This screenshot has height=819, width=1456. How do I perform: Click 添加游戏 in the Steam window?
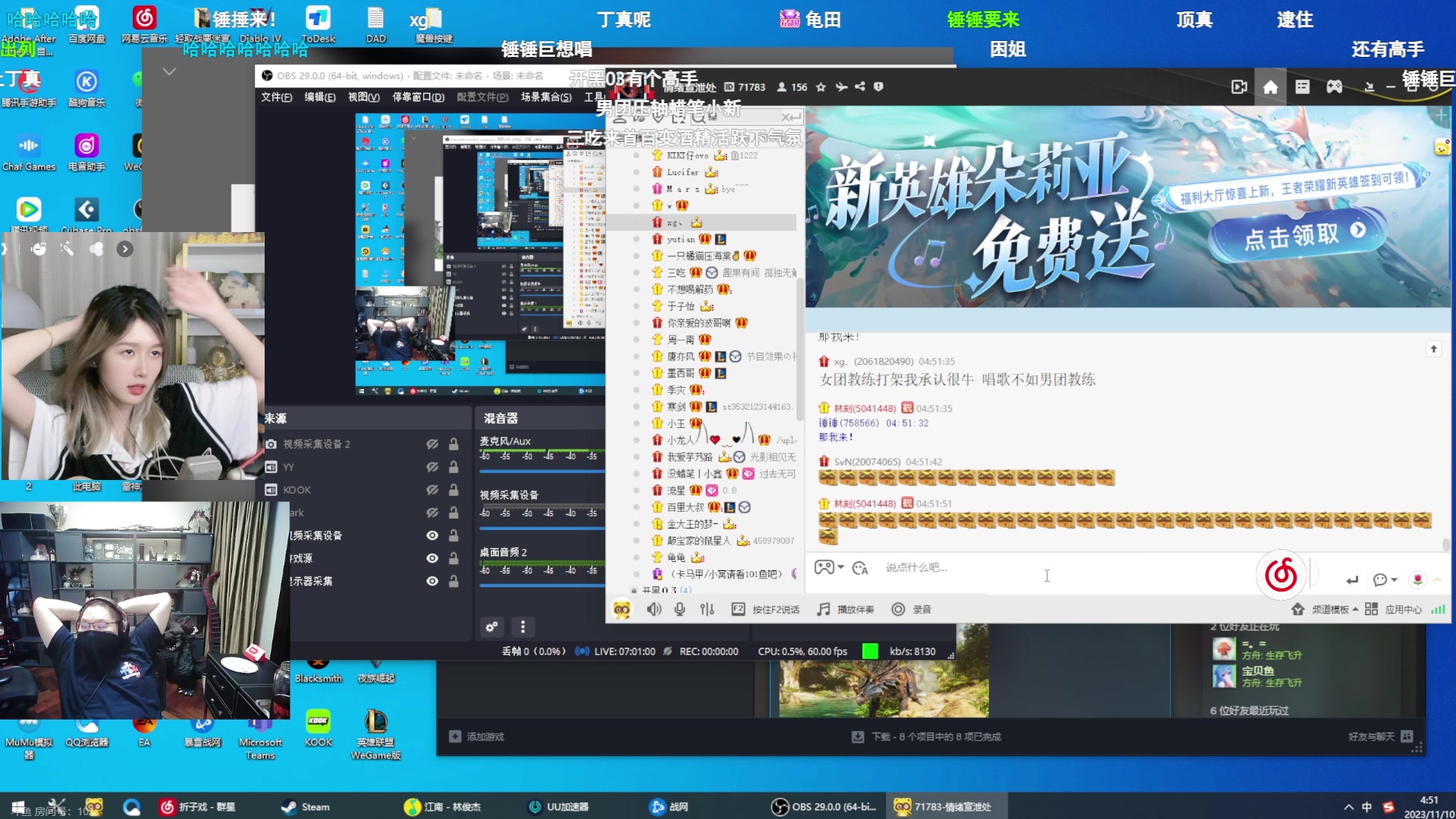pos(477,736)
